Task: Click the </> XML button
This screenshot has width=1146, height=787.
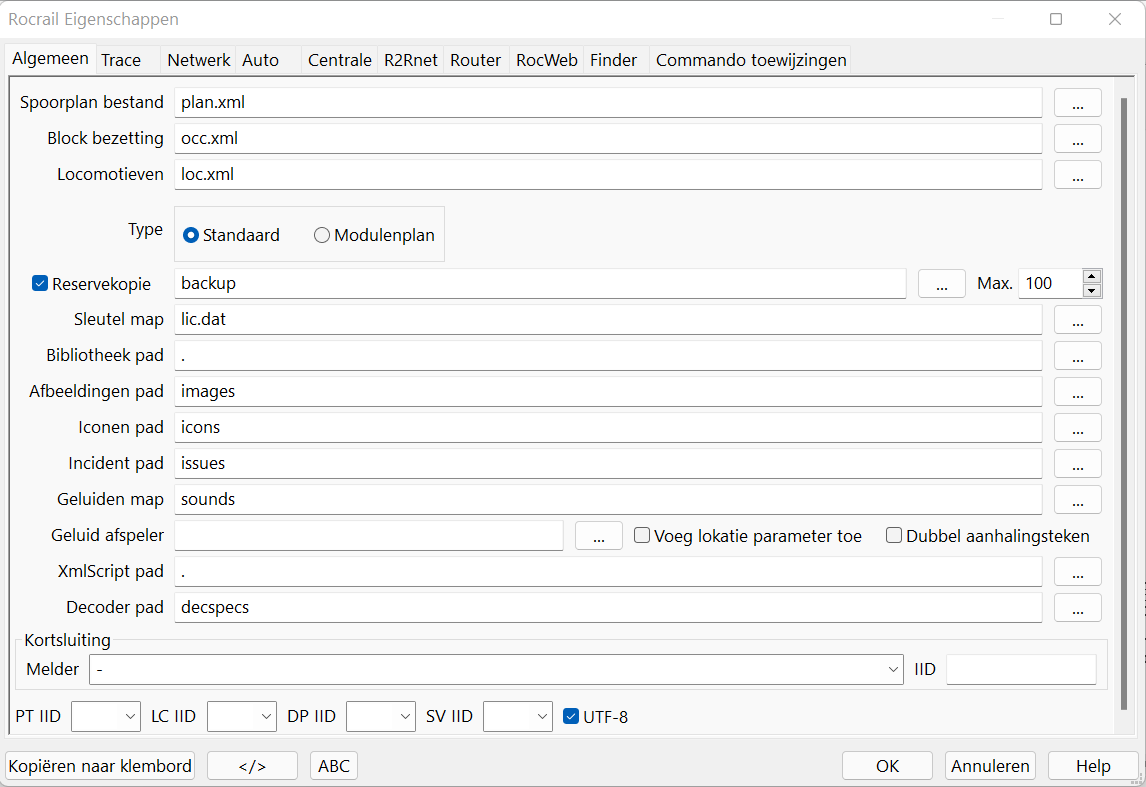Action: pyautogui.click(x=252, y=766)
